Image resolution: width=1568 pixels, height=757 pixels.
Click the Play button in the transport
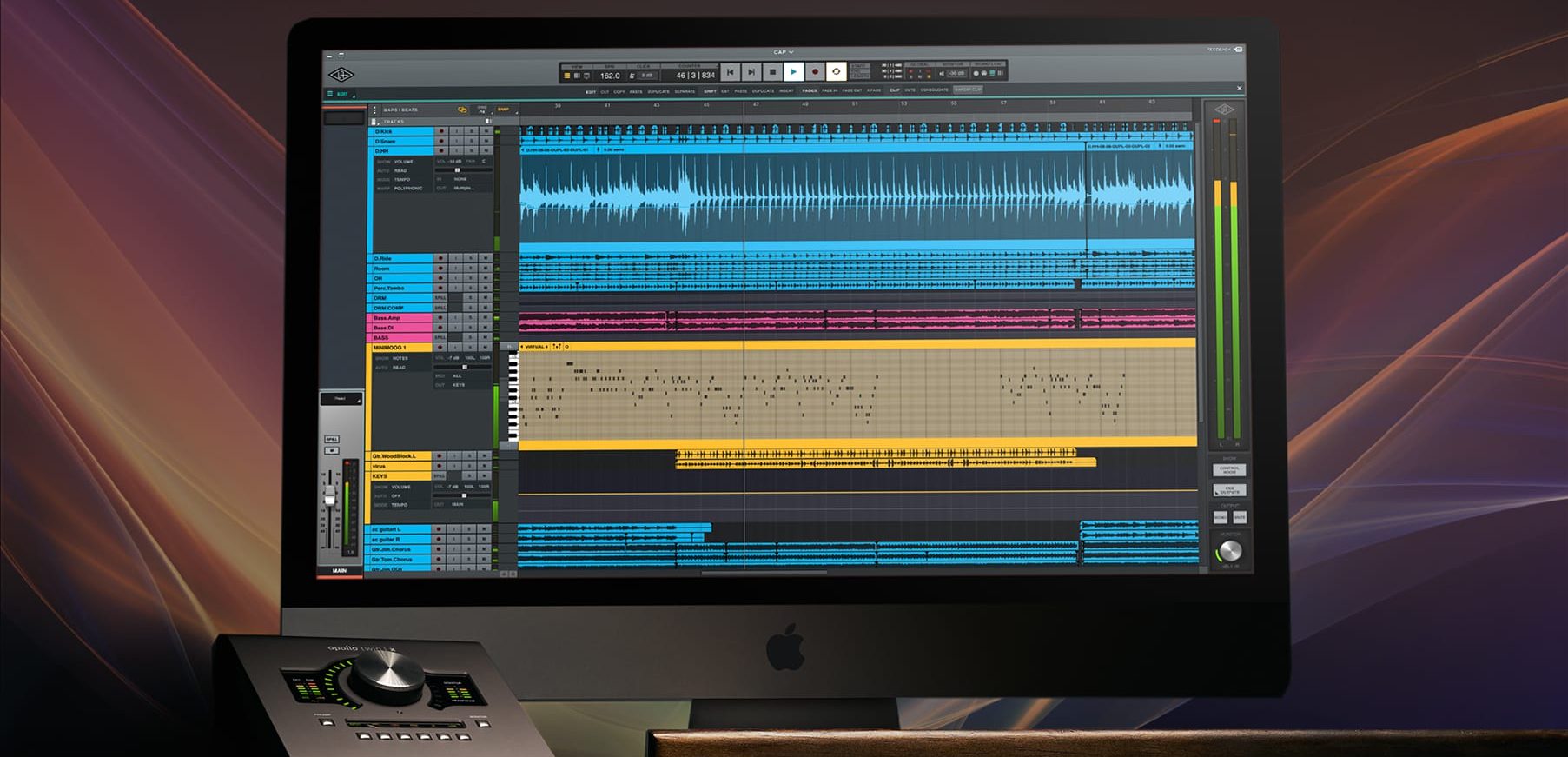793,72
